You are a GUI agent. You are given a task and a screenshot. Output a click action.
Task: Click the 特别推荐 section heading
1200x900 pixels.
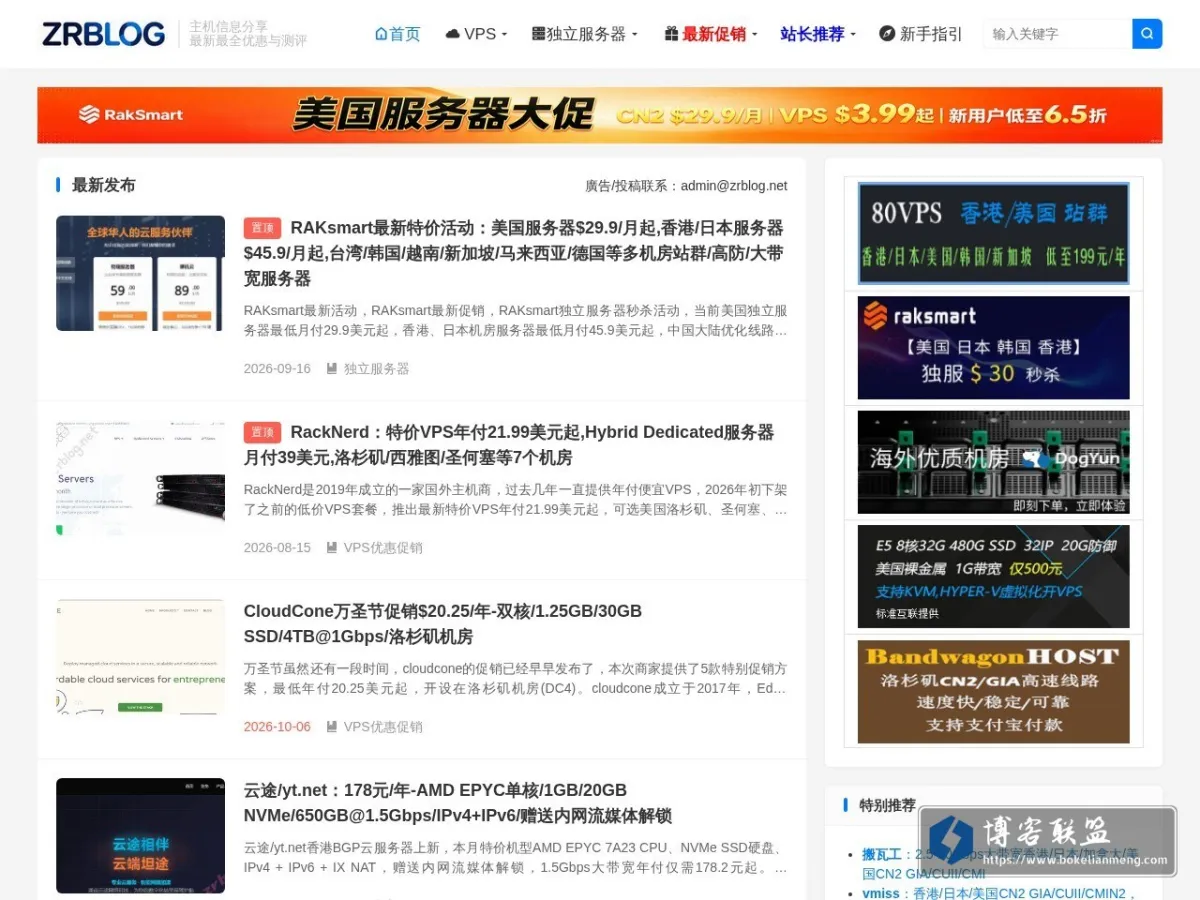pyautogui.click(x=887, y=805)
